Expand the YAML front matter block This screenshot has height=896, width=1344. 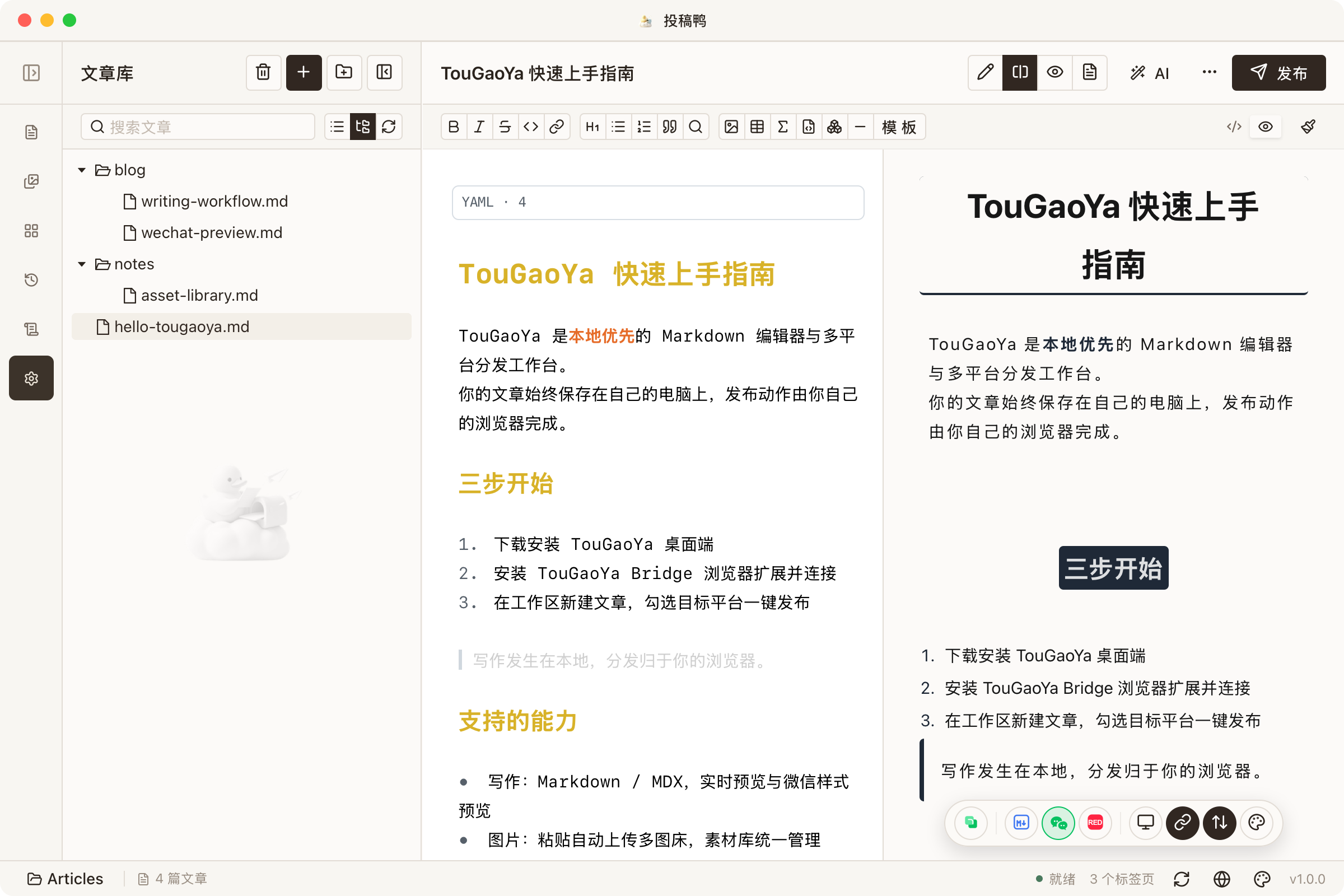tap(657, 202)
